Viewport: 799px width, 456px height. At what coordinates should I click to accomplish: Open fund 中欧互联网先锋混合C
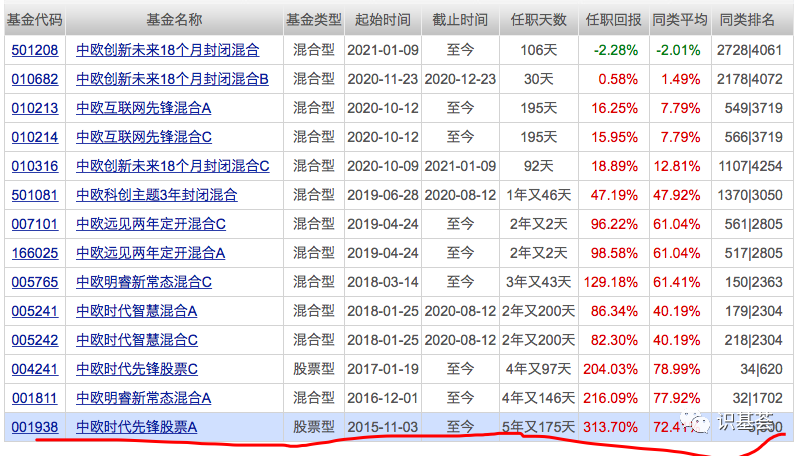click(144, 137)
